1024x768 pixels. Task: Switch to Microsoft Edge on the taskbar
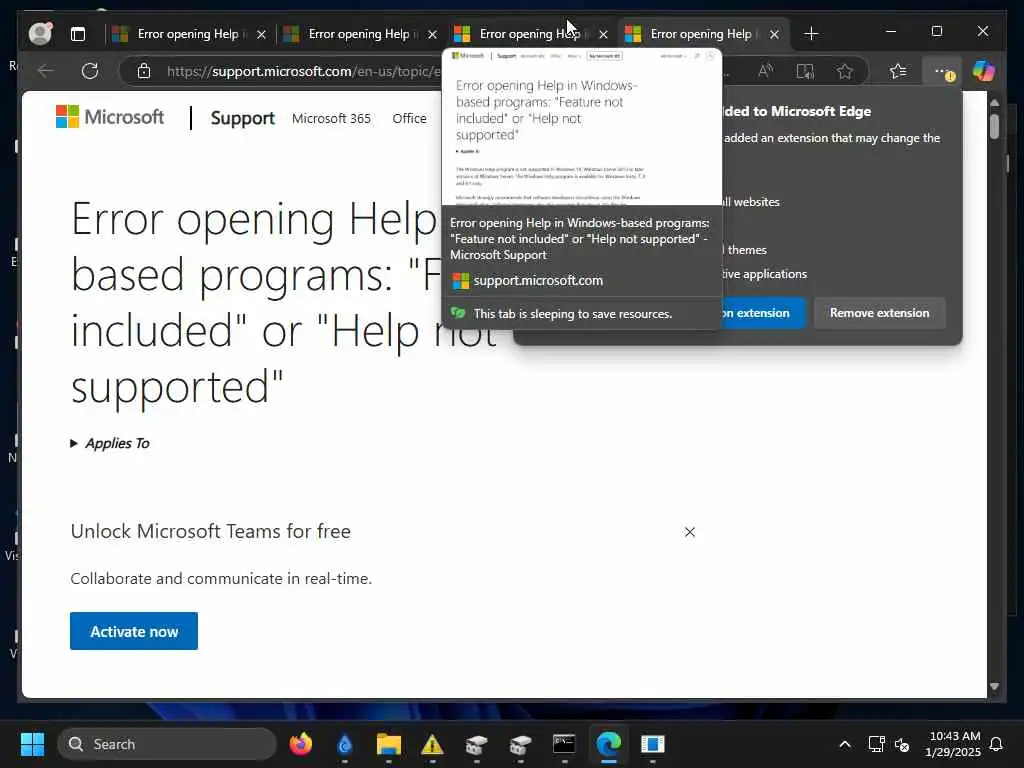[x=609, y=744]
